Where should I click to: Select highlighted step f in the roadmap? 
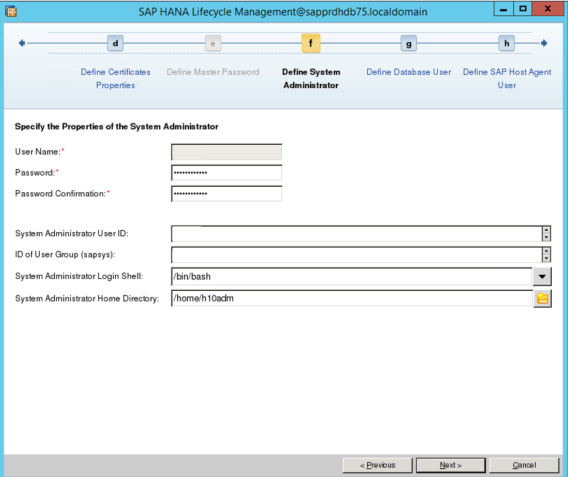point(311,43)
